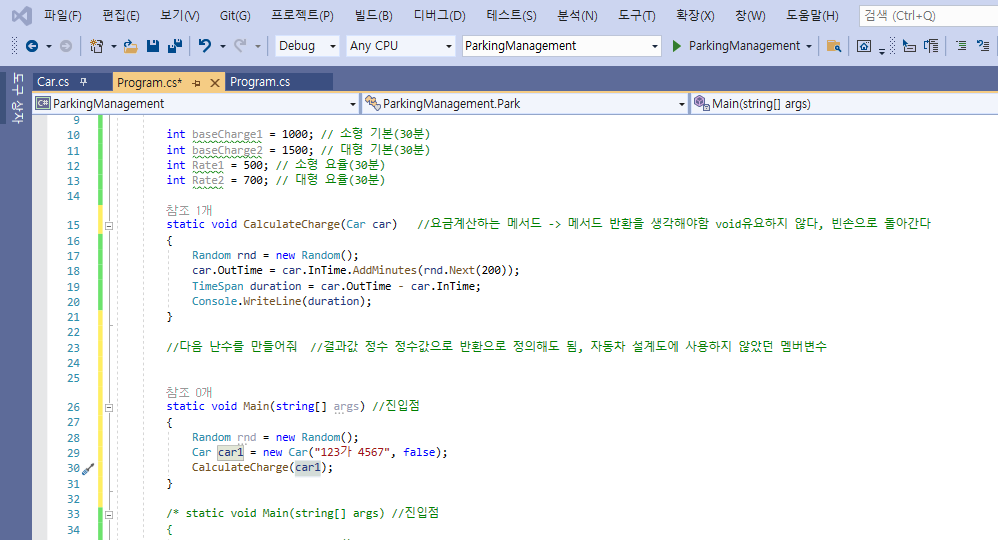Collapse the Main method outline at line 26

coord(109,408)
